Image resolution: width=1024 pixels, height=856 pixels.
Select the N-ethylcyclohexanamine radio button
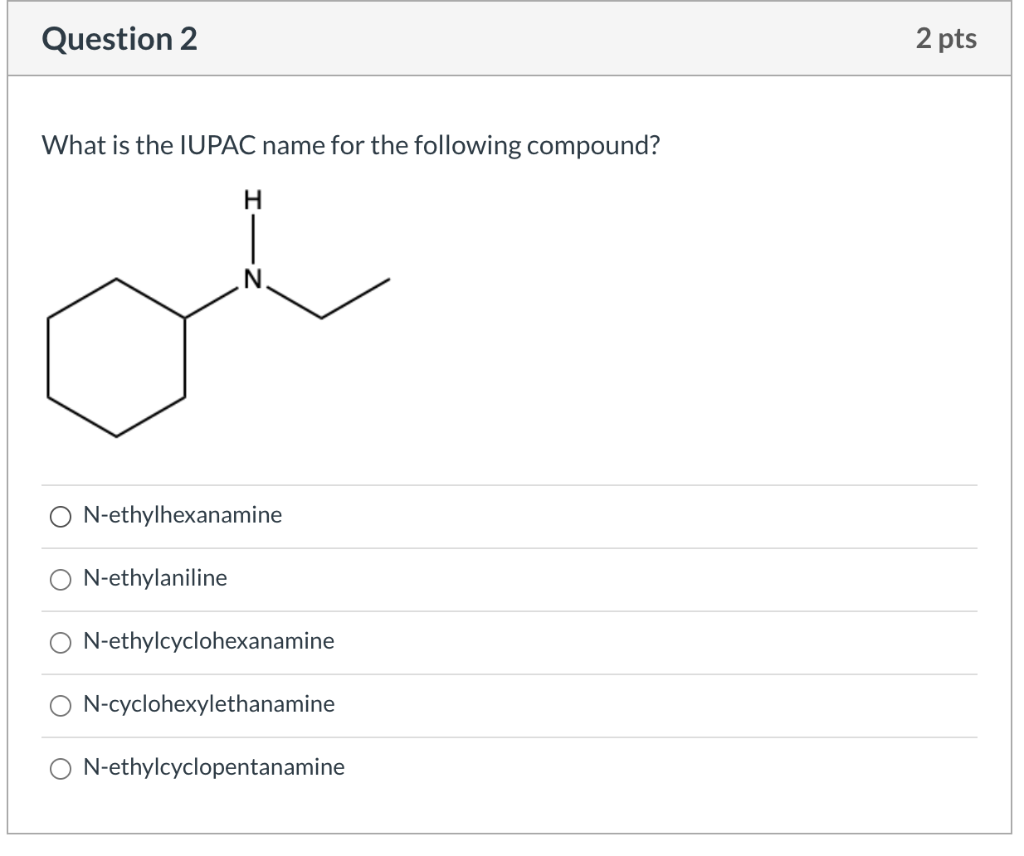(x=61, y=642)
